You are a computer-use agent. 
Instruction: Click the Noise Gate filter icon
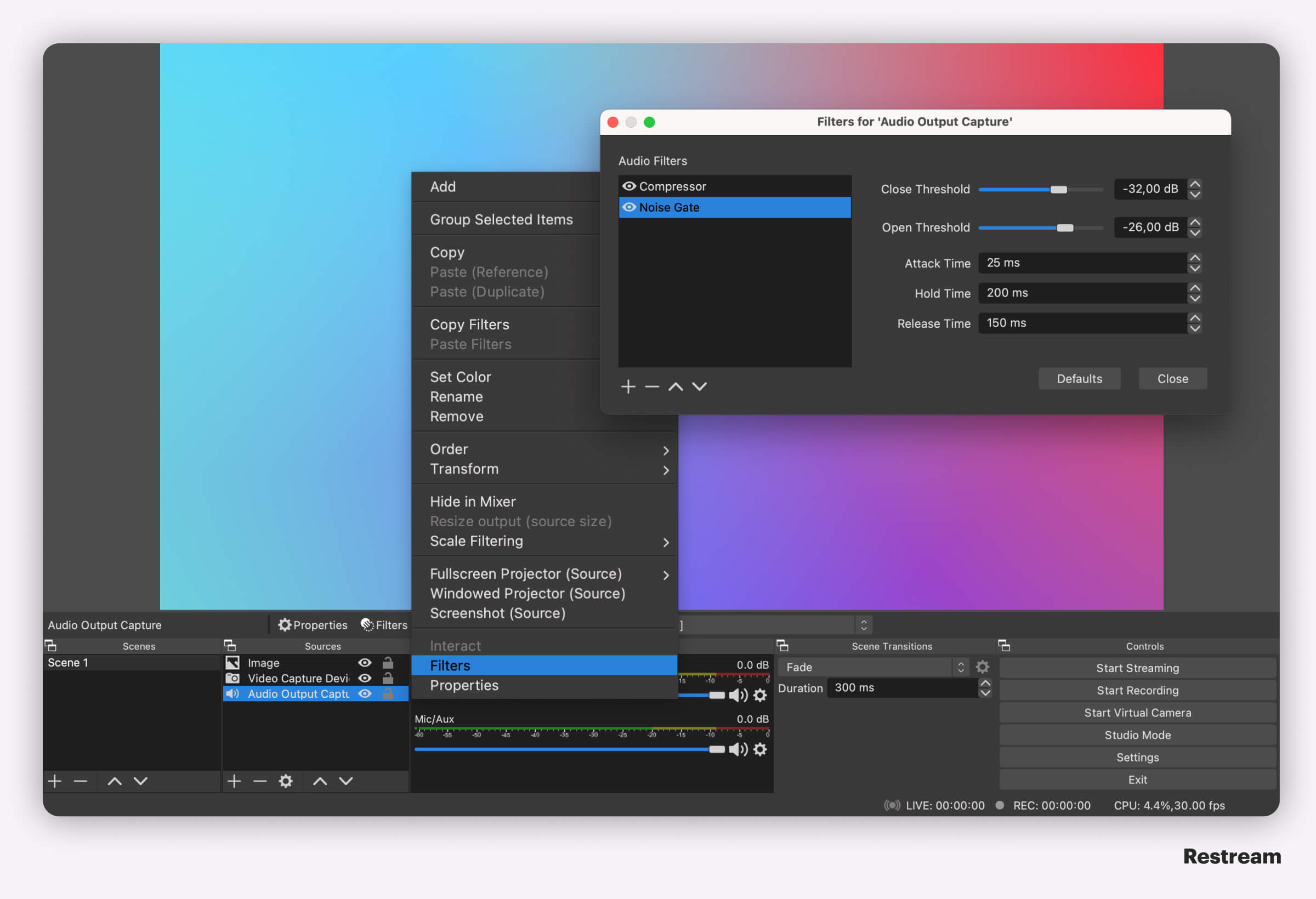[629, 207]
